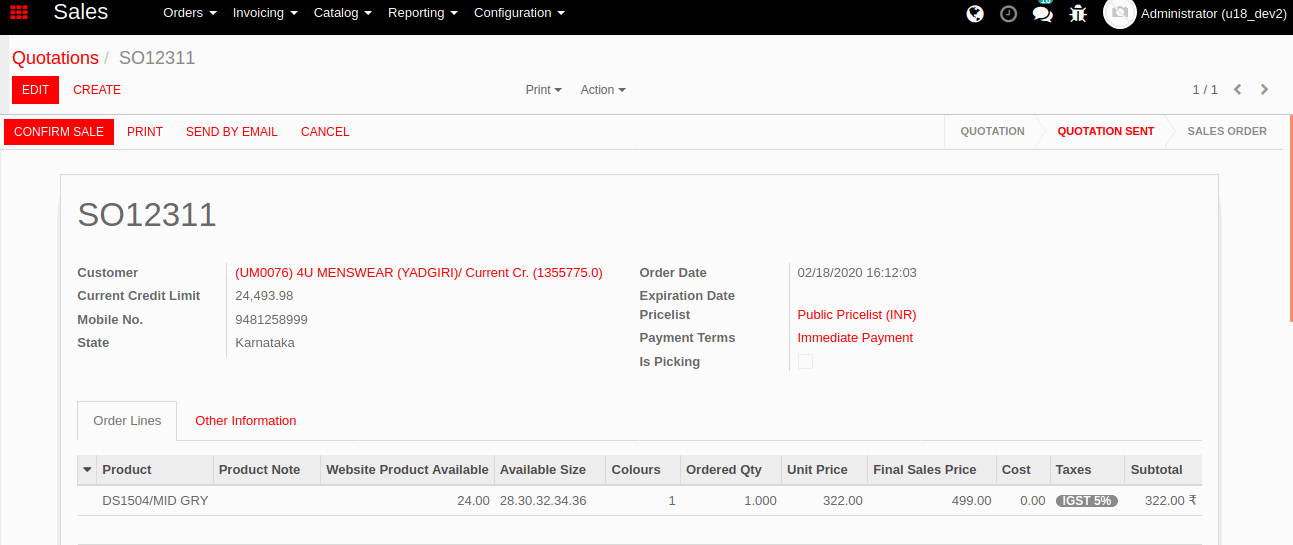Open the conversations chat icon
1293x545 pixels.
(x=1042, y=14)
